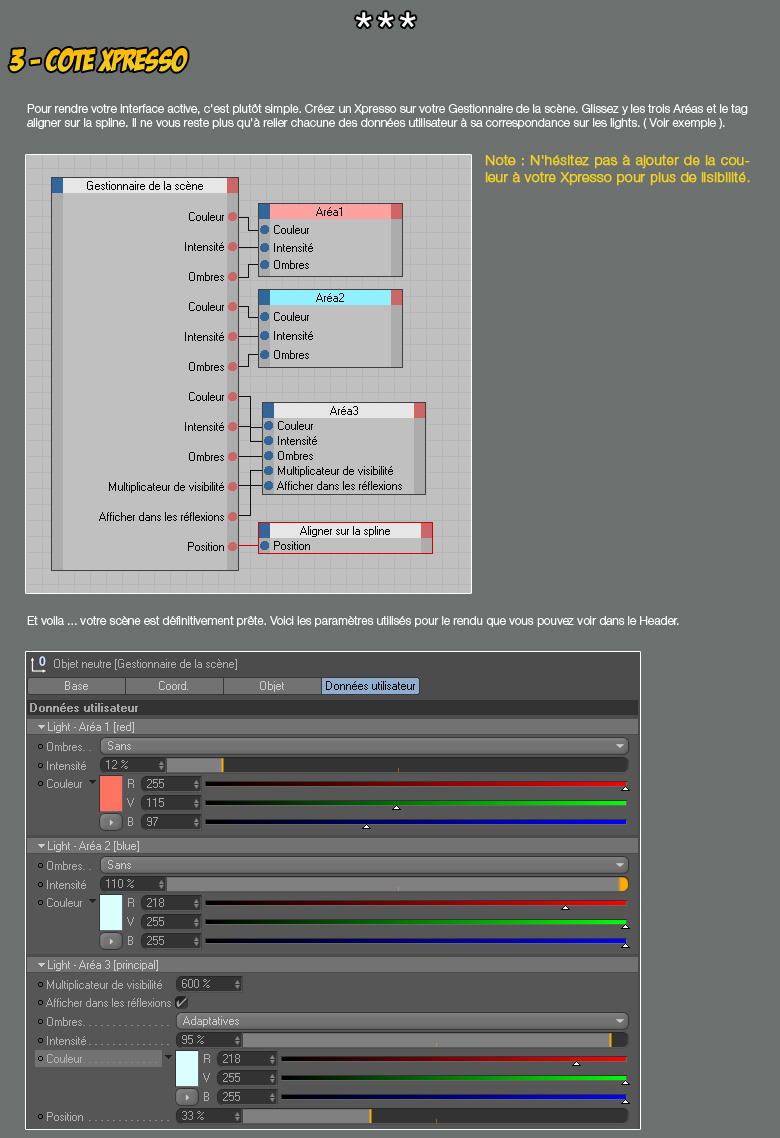Switch to the Base tab
Screen dimensions: 780x1138
(x=76, y=686)
